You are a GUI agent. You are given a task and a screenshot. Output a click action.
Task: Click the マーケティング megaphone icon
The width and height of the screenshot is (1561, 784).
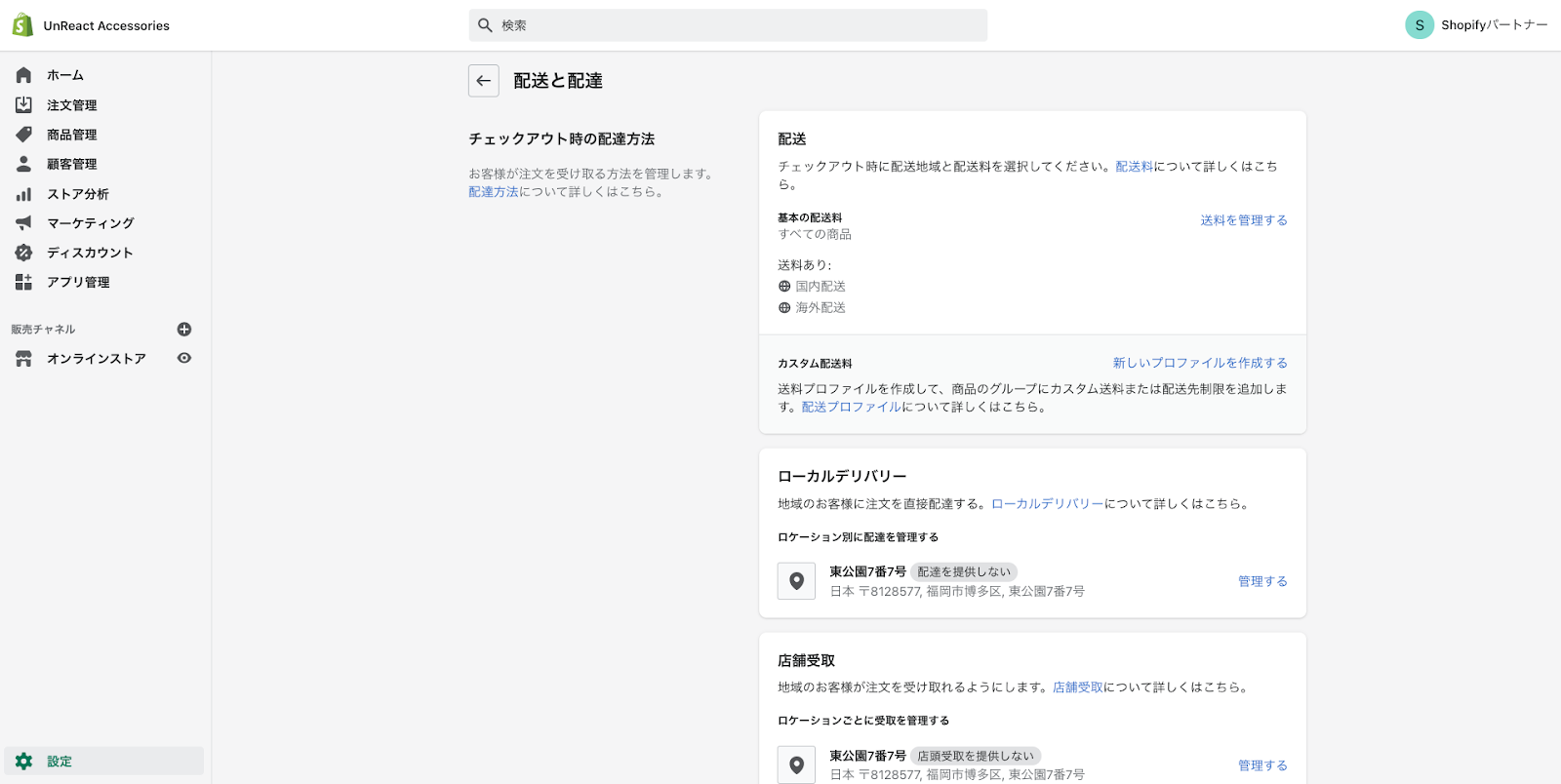click(x=23, y=223)
